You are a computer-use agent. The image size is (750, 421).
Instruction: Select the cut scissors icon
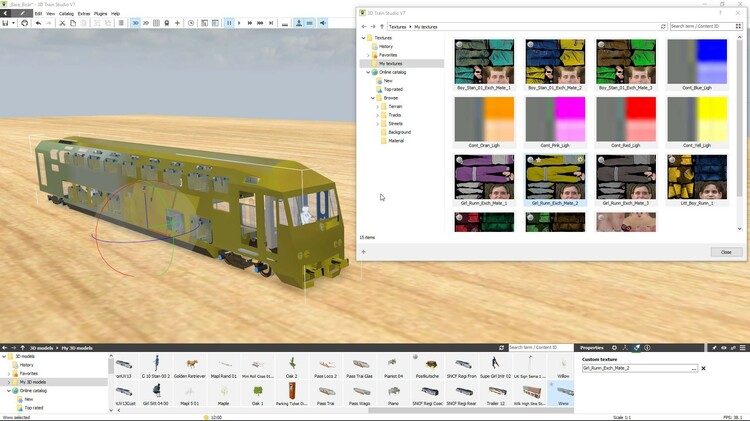click(x=61, y=23)
